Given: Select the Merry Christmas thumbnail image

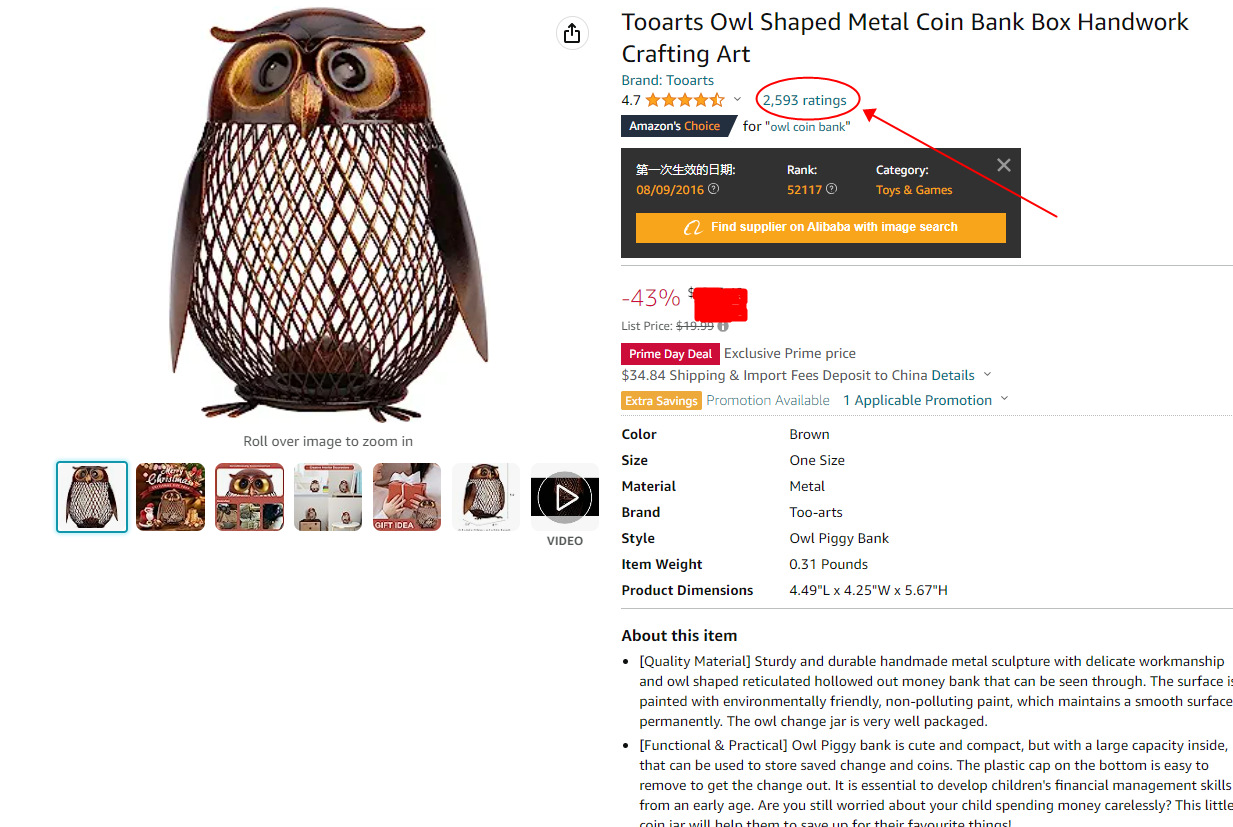Looking at the screenshot, I should pos(171,496).
